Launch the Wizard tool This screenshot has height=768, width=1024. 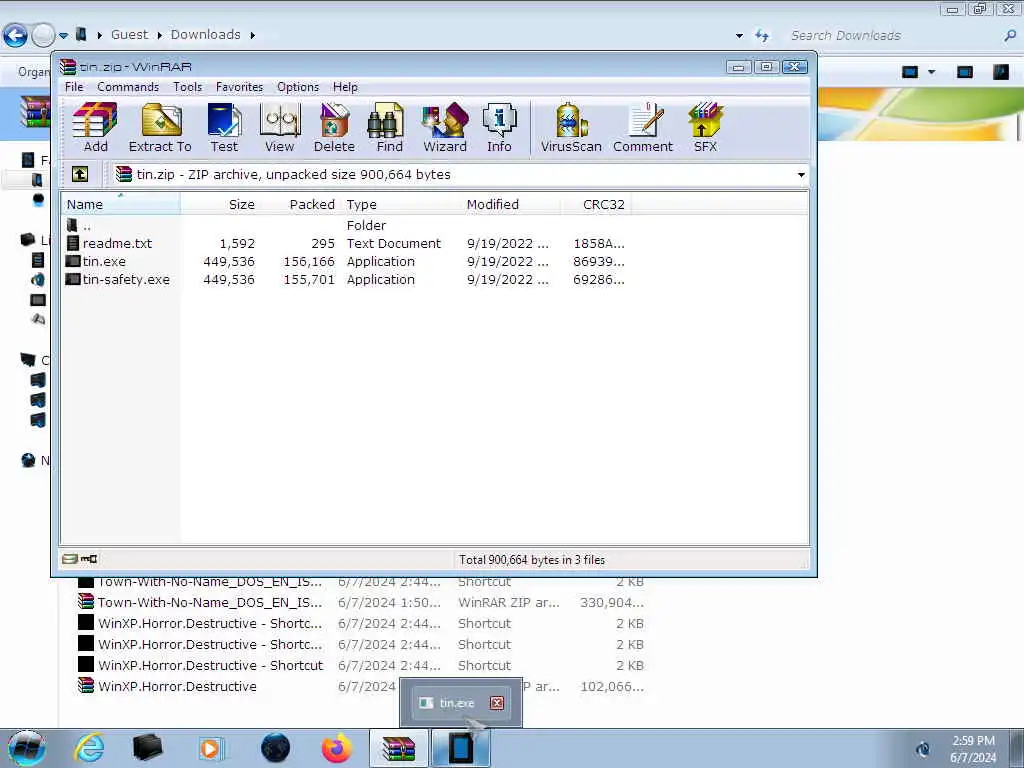point(445,128)
